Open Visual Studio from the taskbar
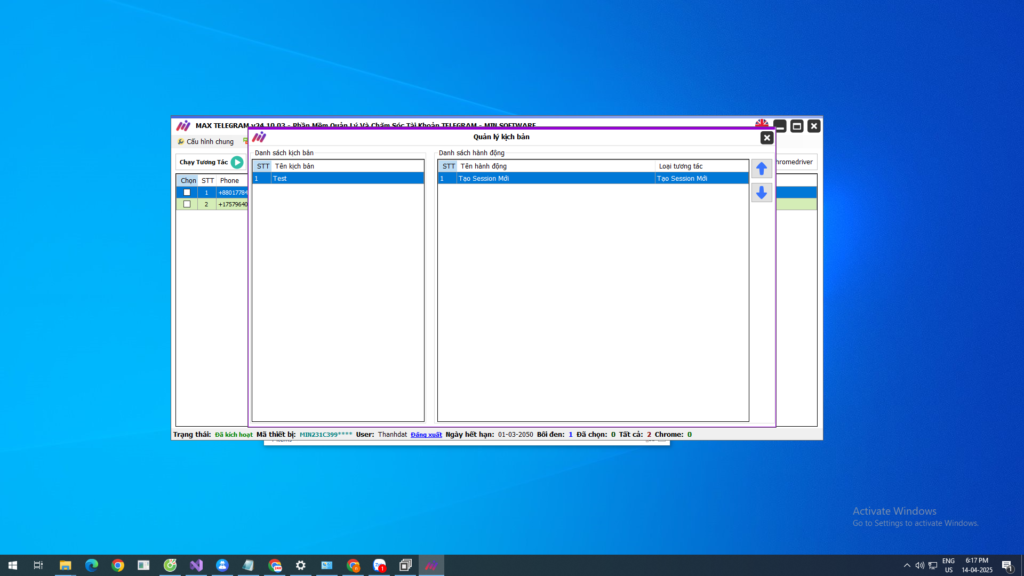This screenshot has width=1024, height=576. 197,565
